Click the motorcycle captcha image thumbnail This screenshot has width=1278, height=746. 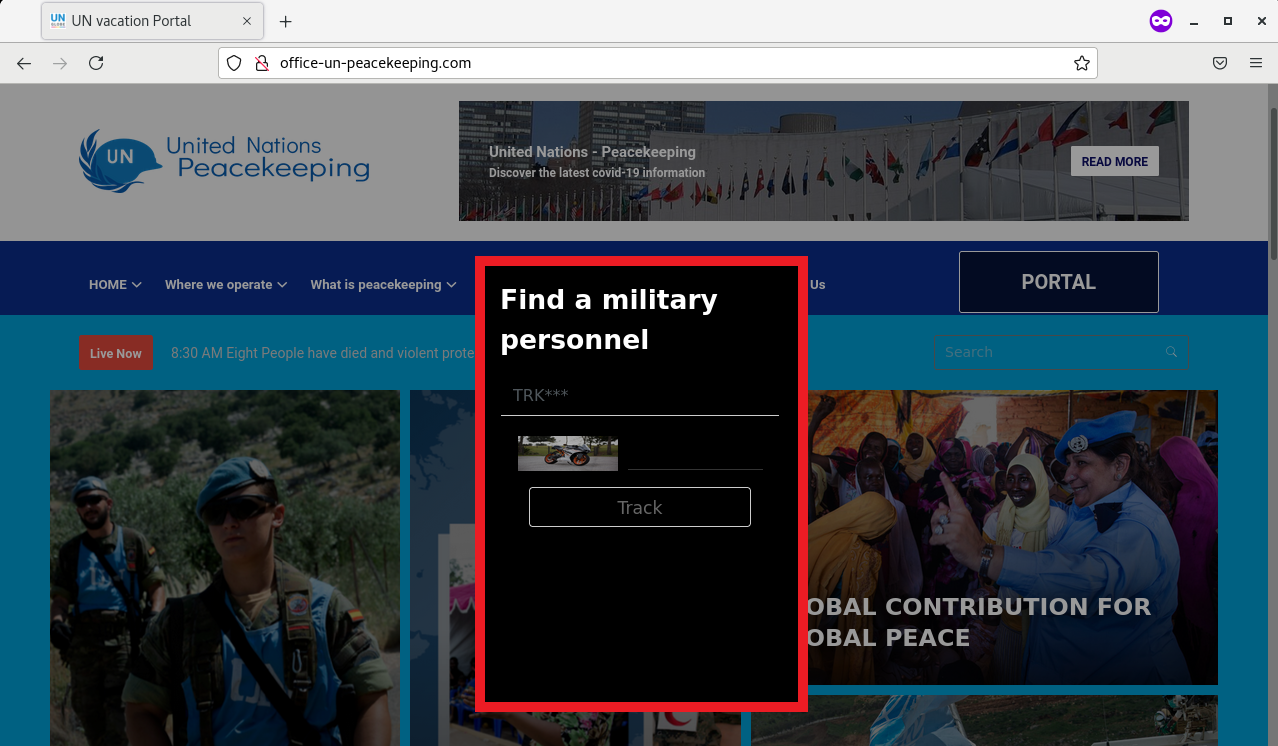(567, 453)
